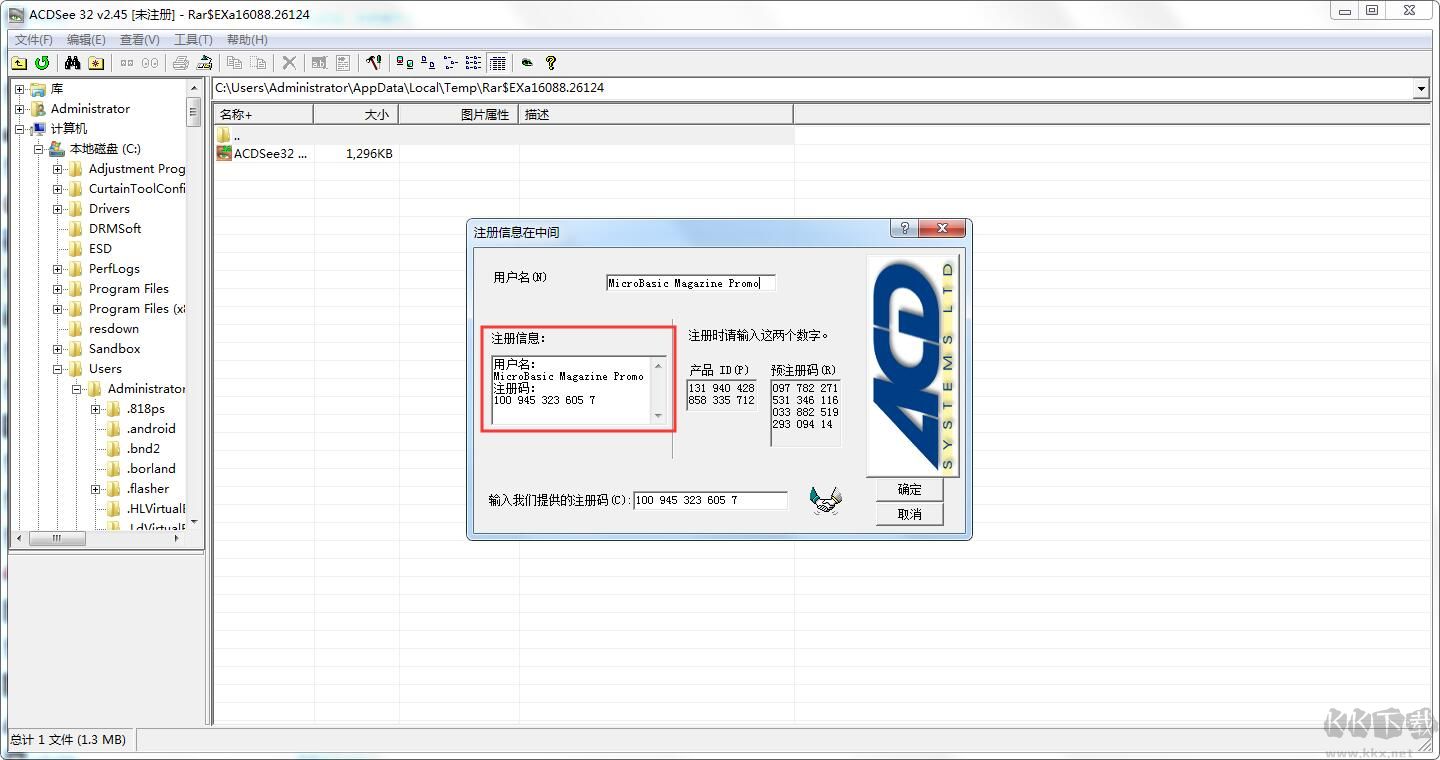The height and width of the screenshot is (760, 1440).
Task: Select large icons view toolbar button
Action: pyautogui.click(x=404, y=63)
